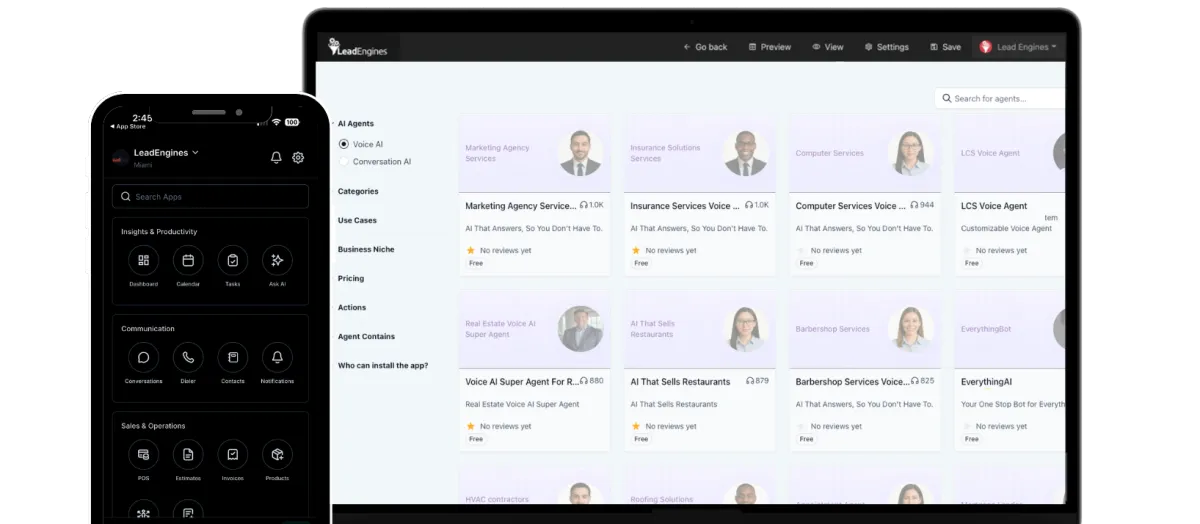Select the Conversation AI radio button
1200x524 pixels.
[x=344, y=161]
